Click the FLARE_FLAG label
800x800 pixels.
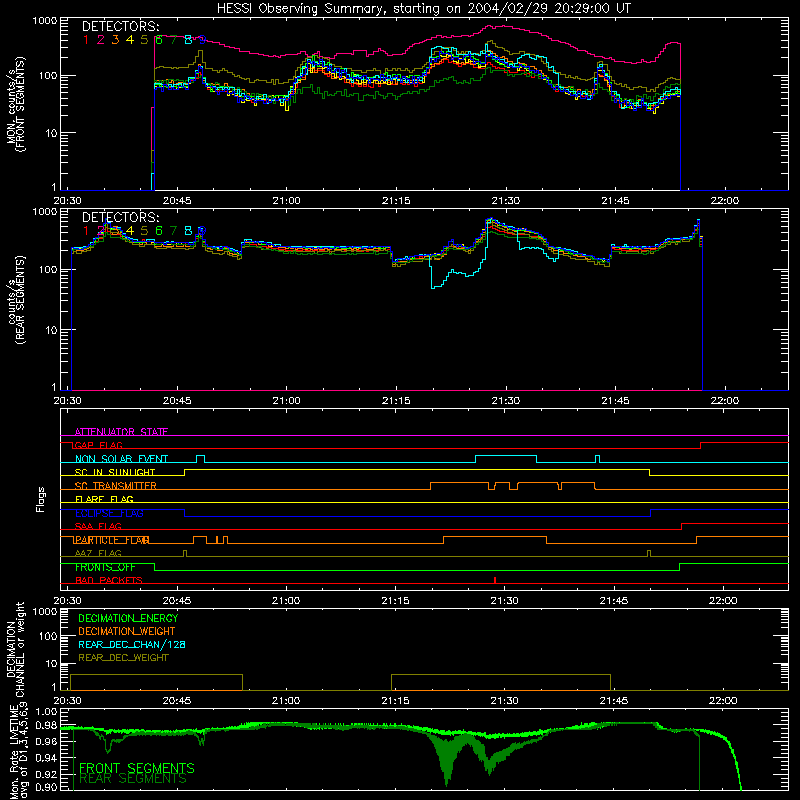104,499
